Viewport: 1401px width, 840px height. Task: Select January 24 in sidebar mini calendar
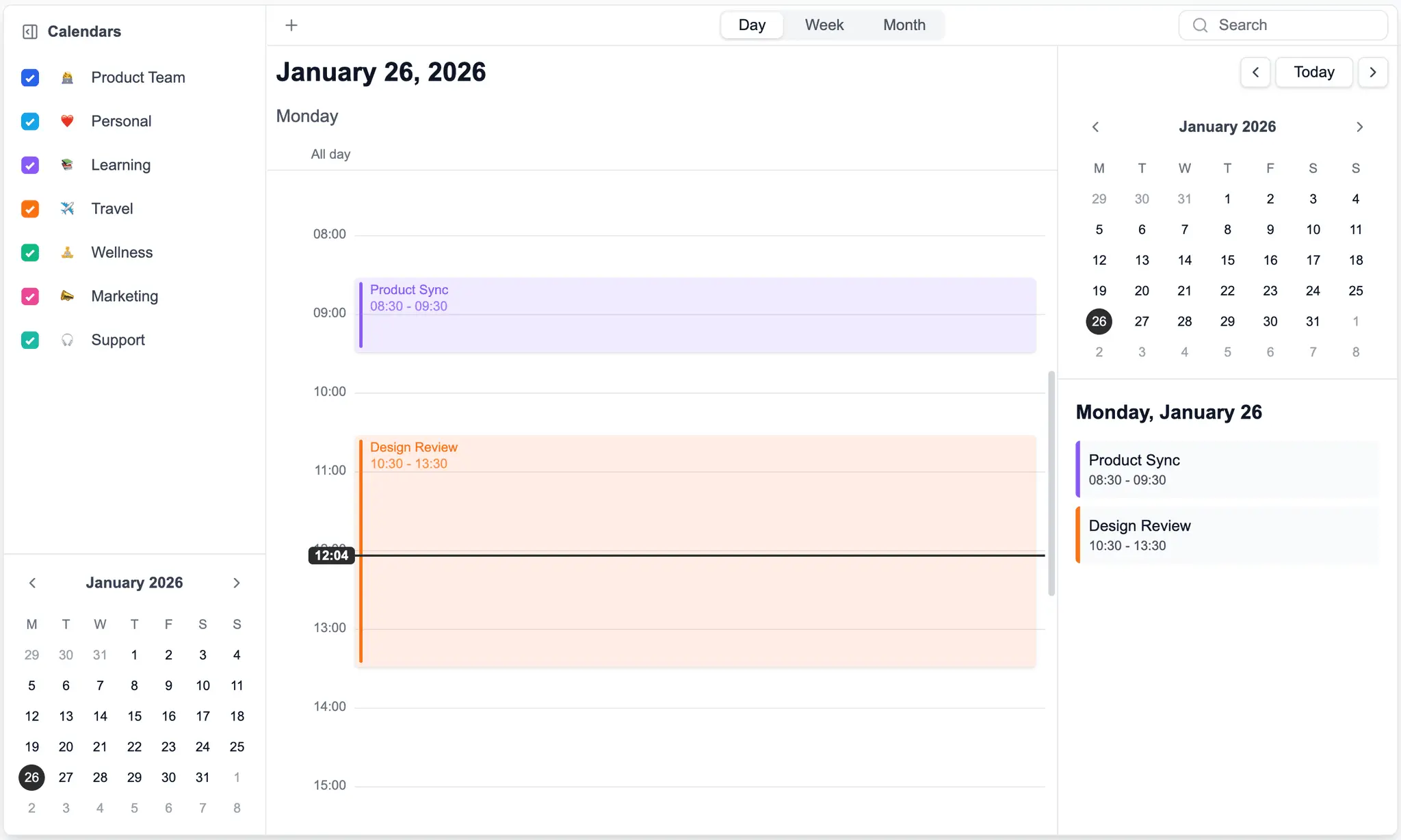[202, 747]
